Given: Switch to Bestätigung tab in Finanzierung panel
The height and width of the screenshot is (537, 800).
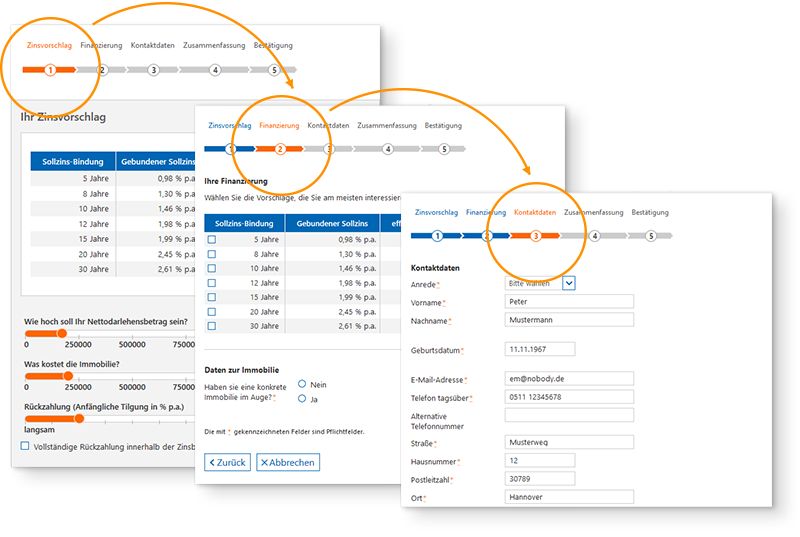Looking at the screenshot, I should click(443, 126).
